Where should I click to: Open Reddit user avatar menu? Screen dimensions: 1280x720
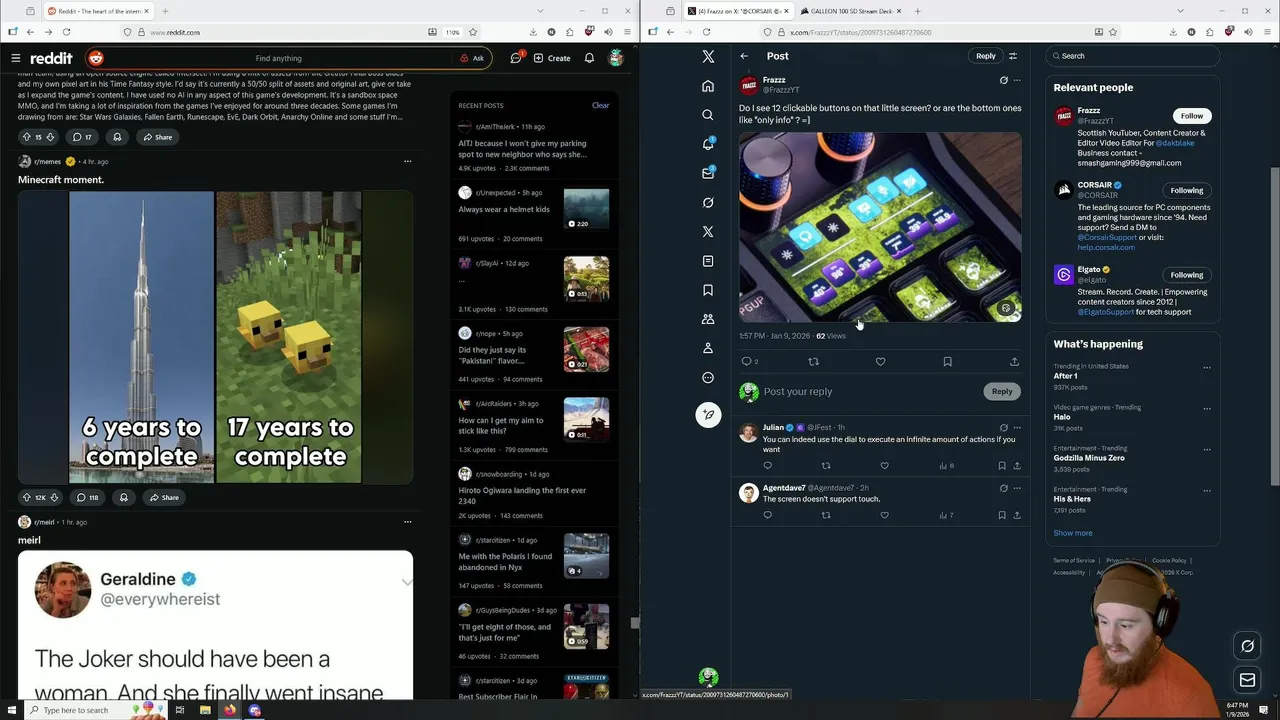pyautogui.click(x=616, y=58)
